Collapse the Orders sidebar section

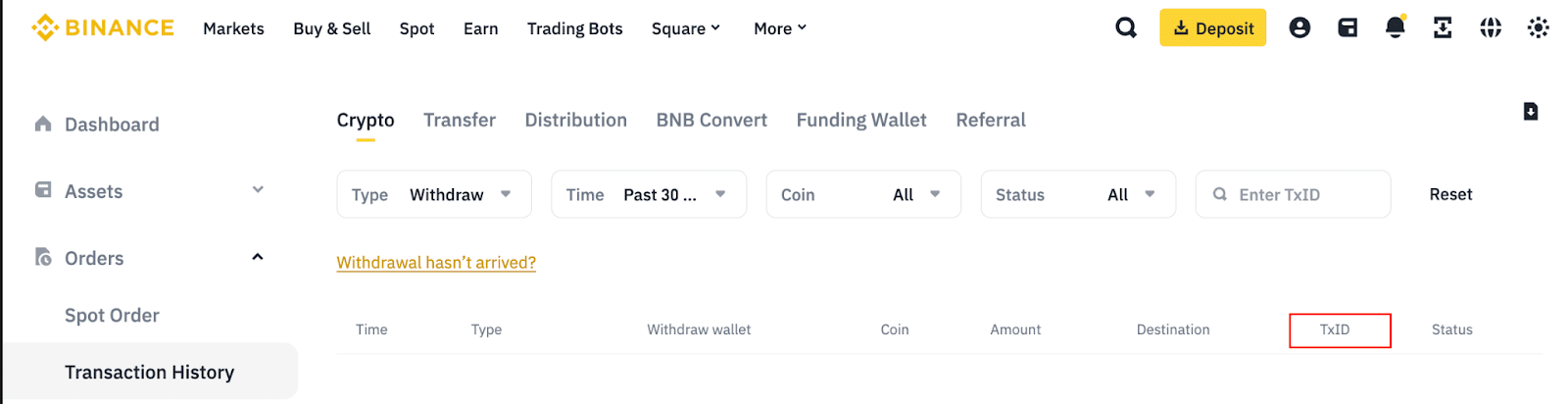tap(258, 257)
